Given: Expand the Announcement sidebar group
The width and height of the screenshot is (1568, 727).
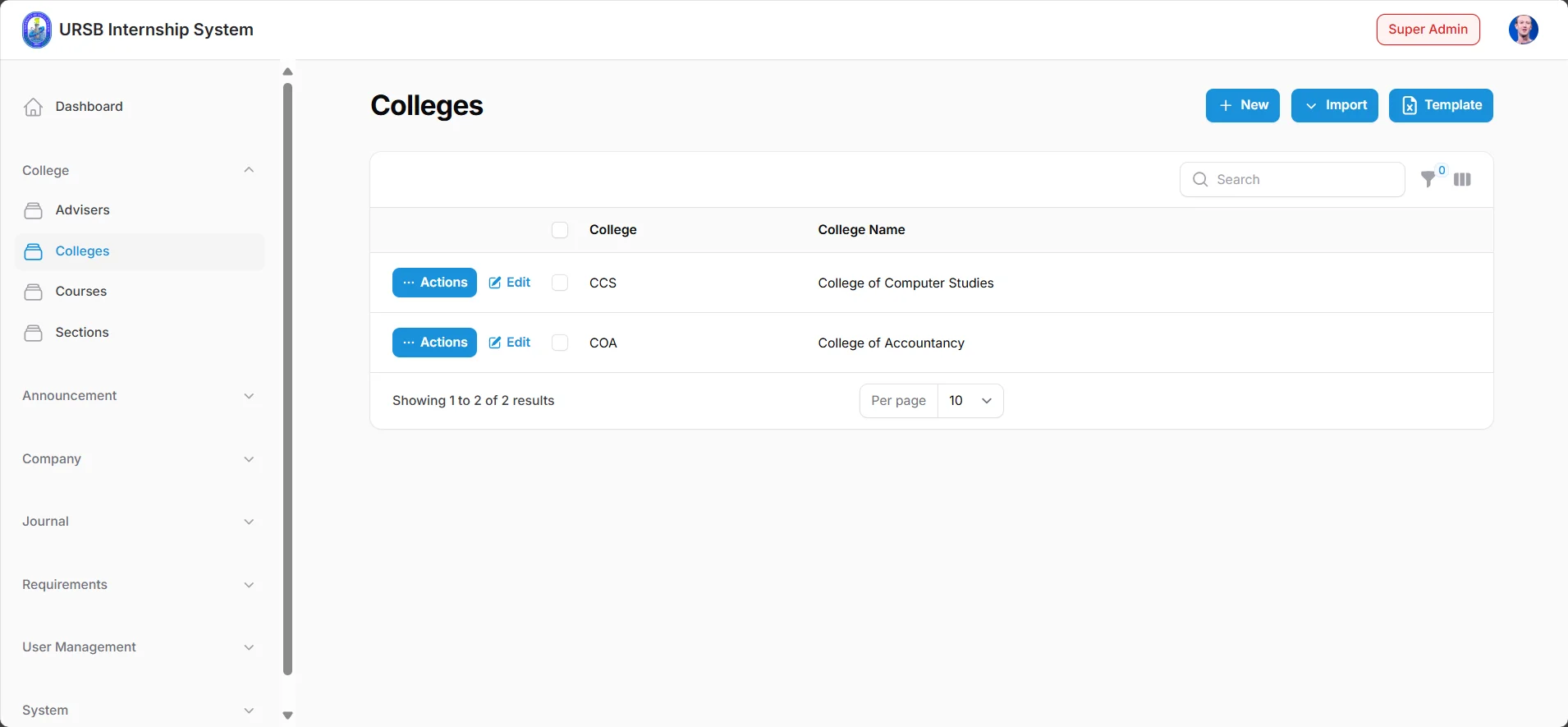Looking at the screenshot, I should [249, 396].
